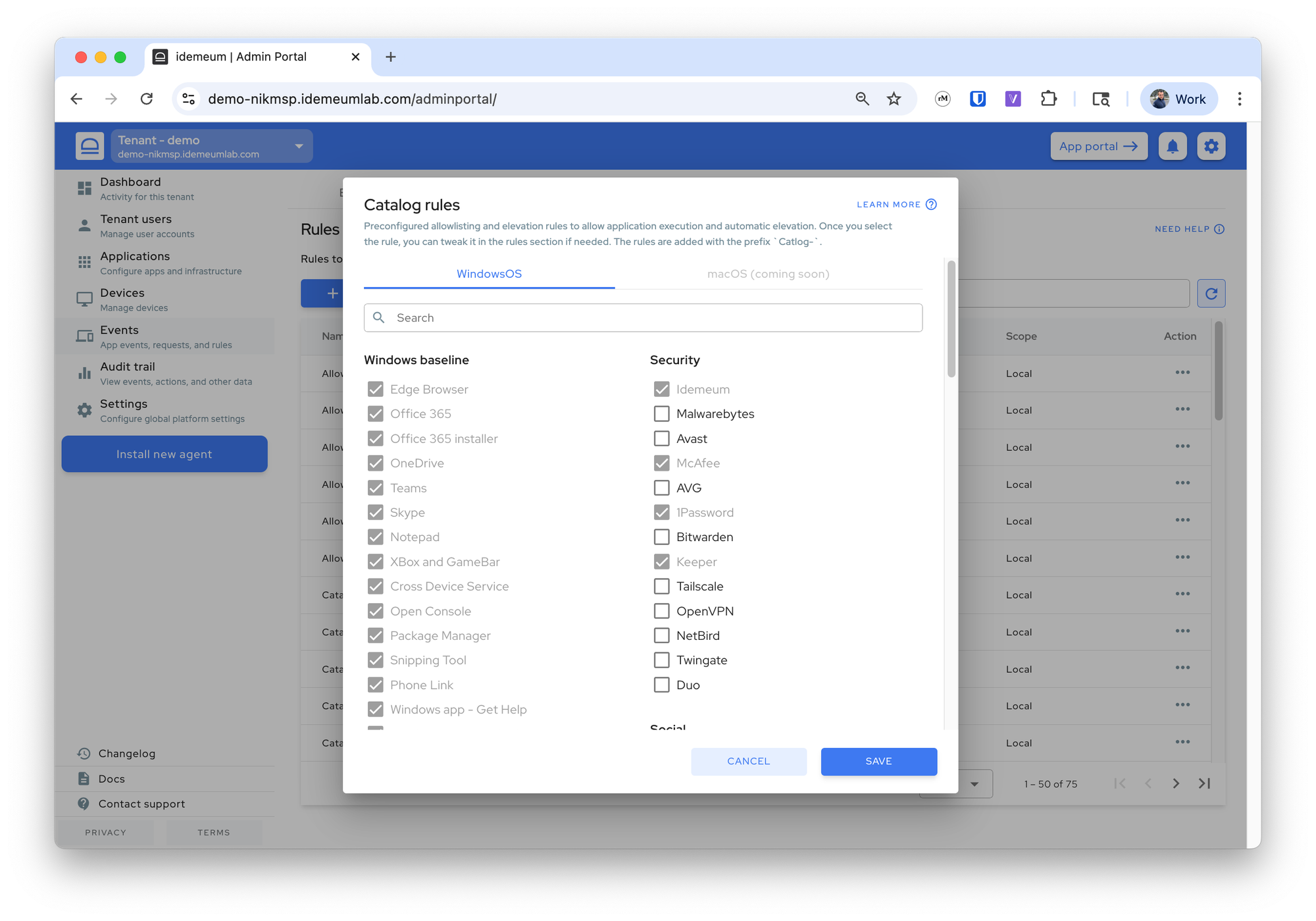1316x921 pixels.
Task: Open a new browser tab
Action: 390,57
